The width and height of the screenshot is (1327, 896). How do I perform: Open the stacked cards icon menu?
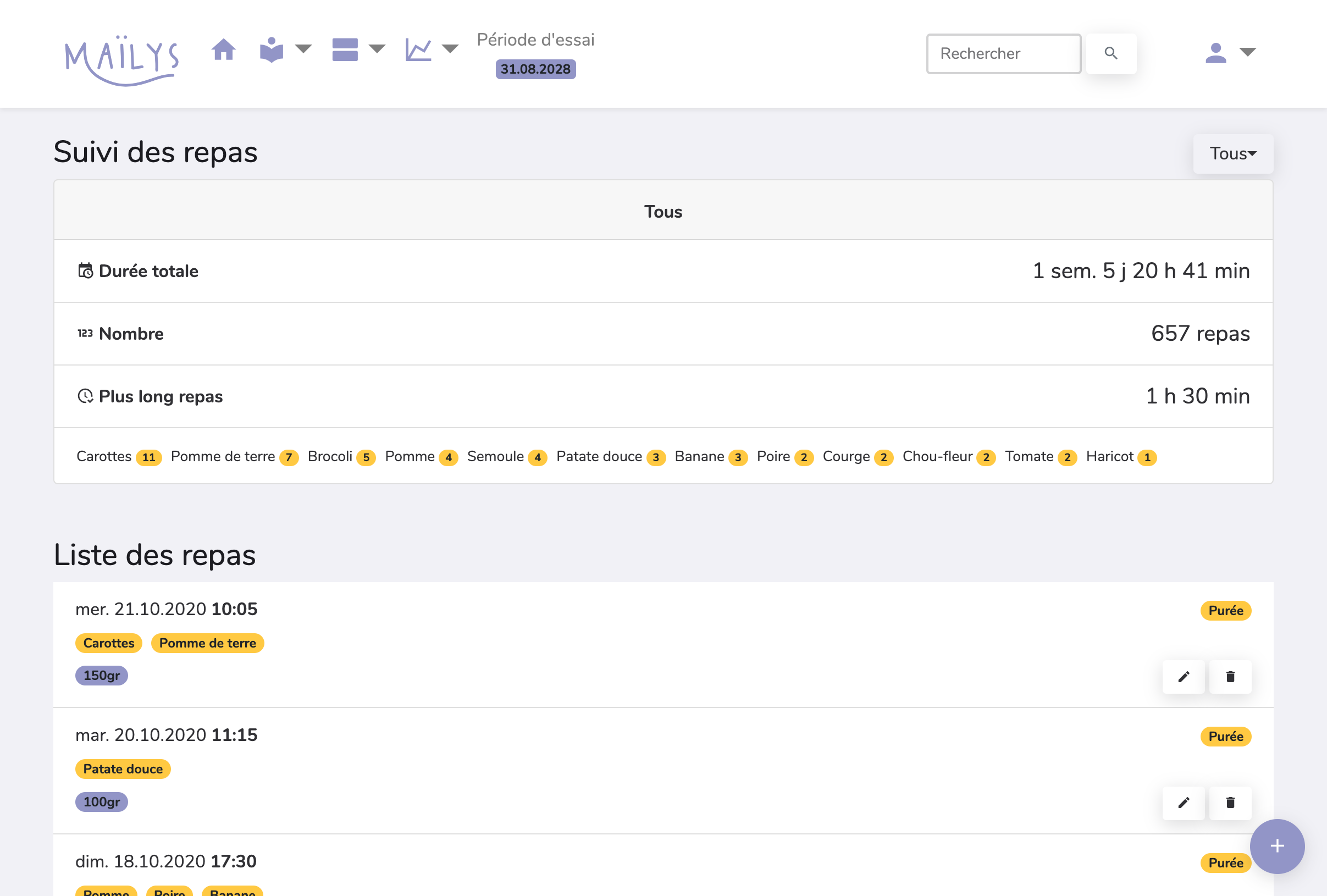(x=345, y=49)
